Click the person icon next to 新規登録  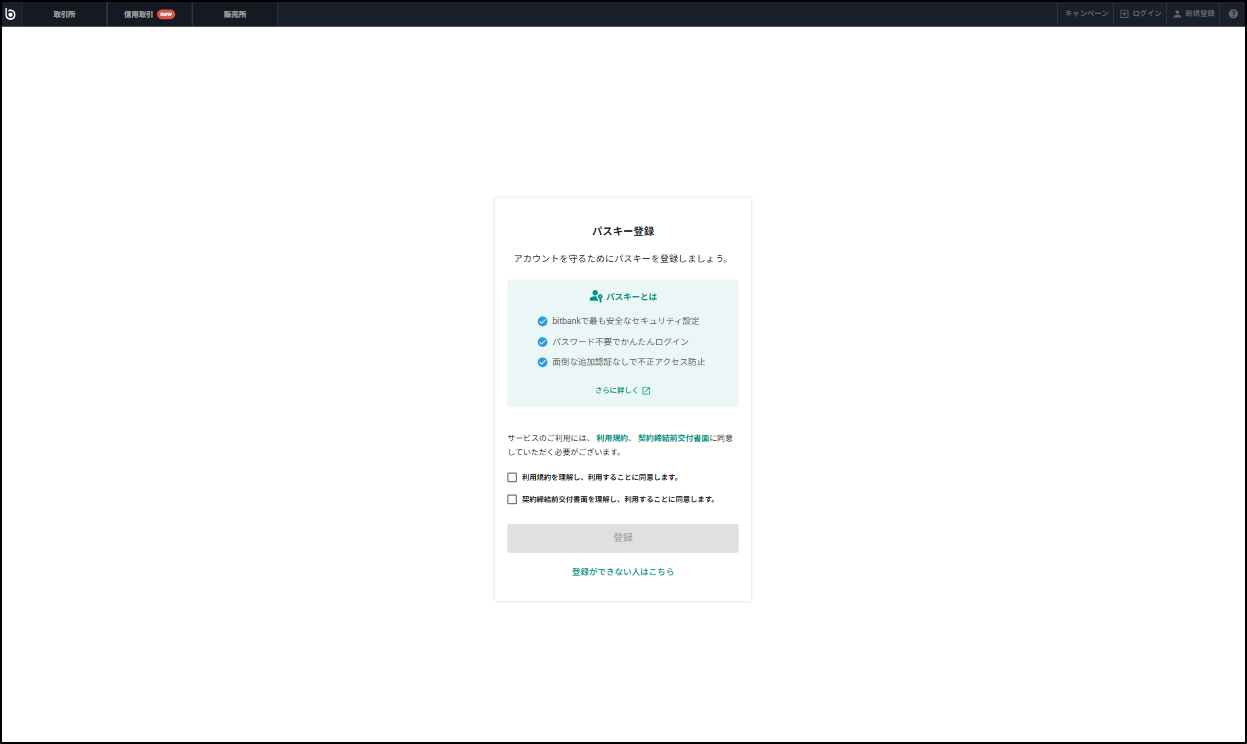click(1178, 13)
